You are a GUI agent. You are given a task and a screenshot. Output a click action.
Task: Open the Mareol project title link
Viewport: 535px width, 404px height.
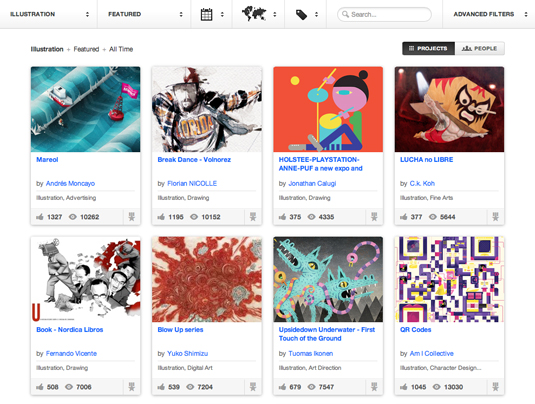pyautogui.click(x=47, y=159)
